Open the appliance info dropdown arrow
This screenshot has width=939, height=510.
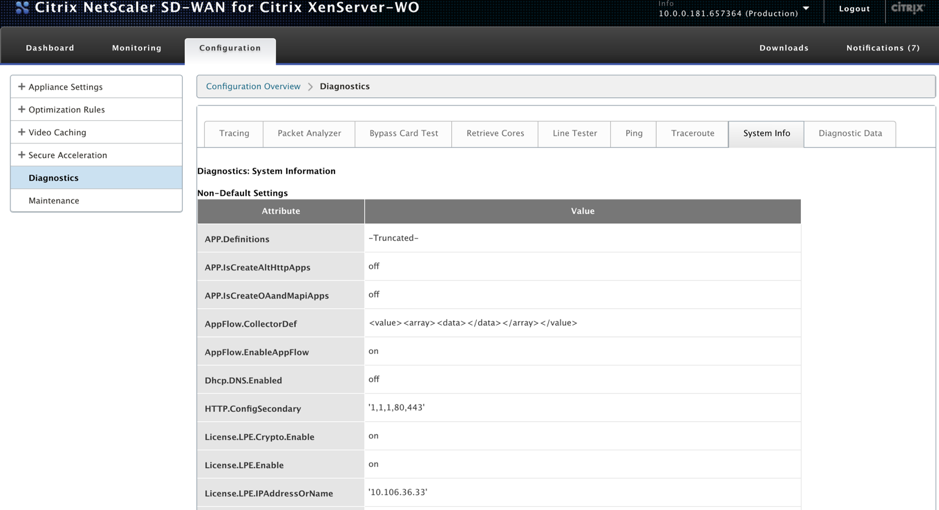pos(806,8)
